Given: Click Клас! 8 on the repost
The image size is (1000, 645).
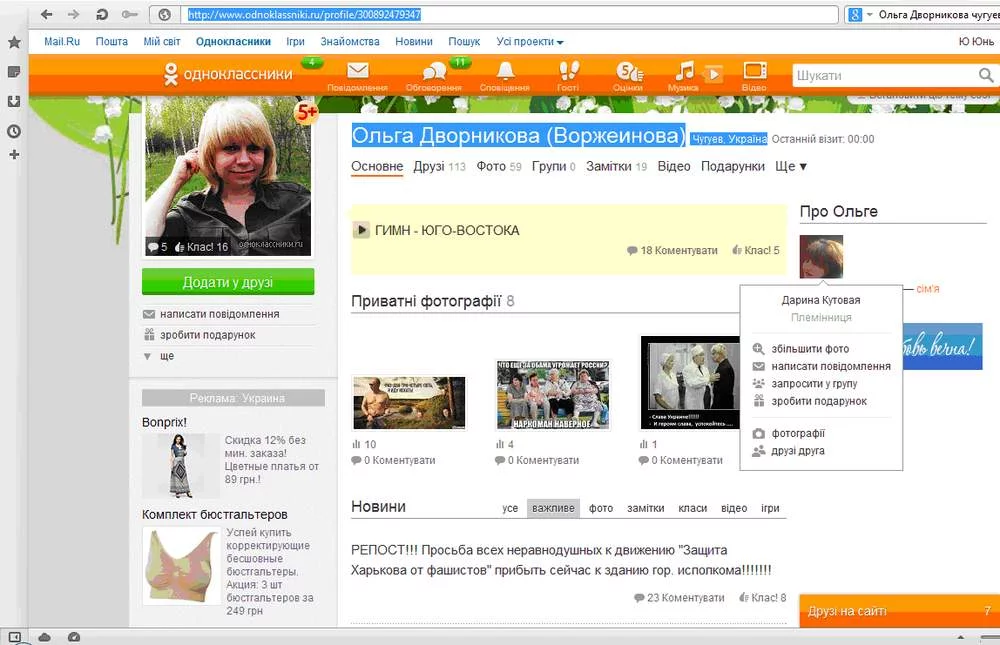Looking at the screenshot, I should click(x=763, y=598).
